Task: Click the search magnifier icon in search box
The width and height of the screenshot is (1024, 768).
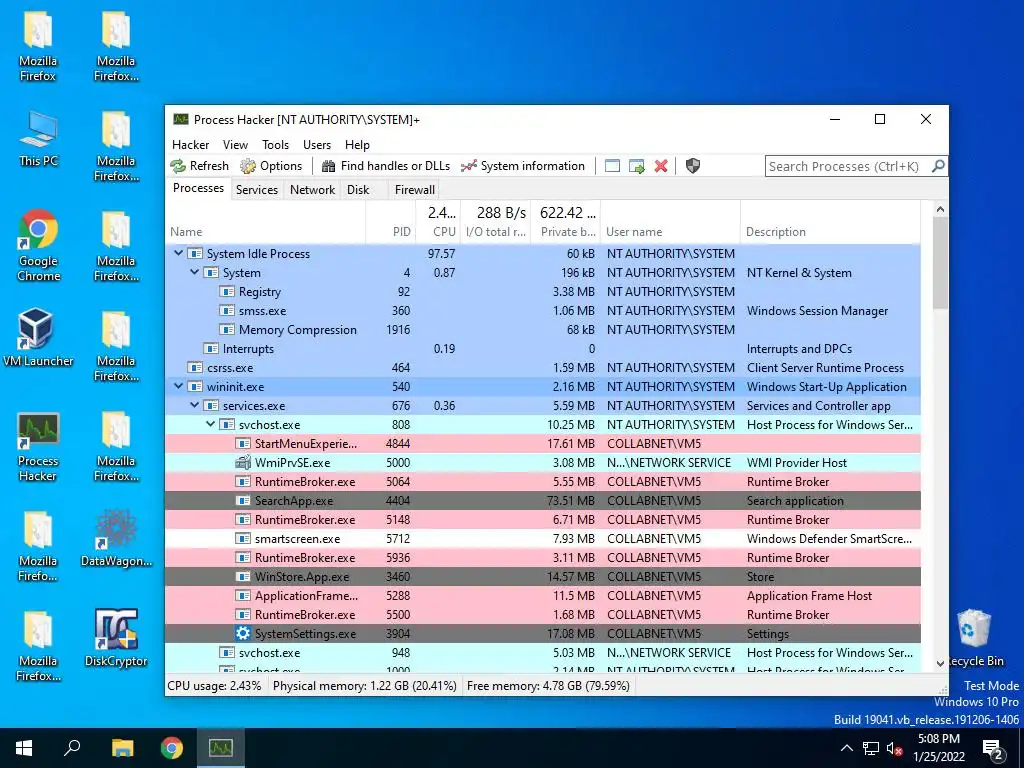Action: [938, 166]
